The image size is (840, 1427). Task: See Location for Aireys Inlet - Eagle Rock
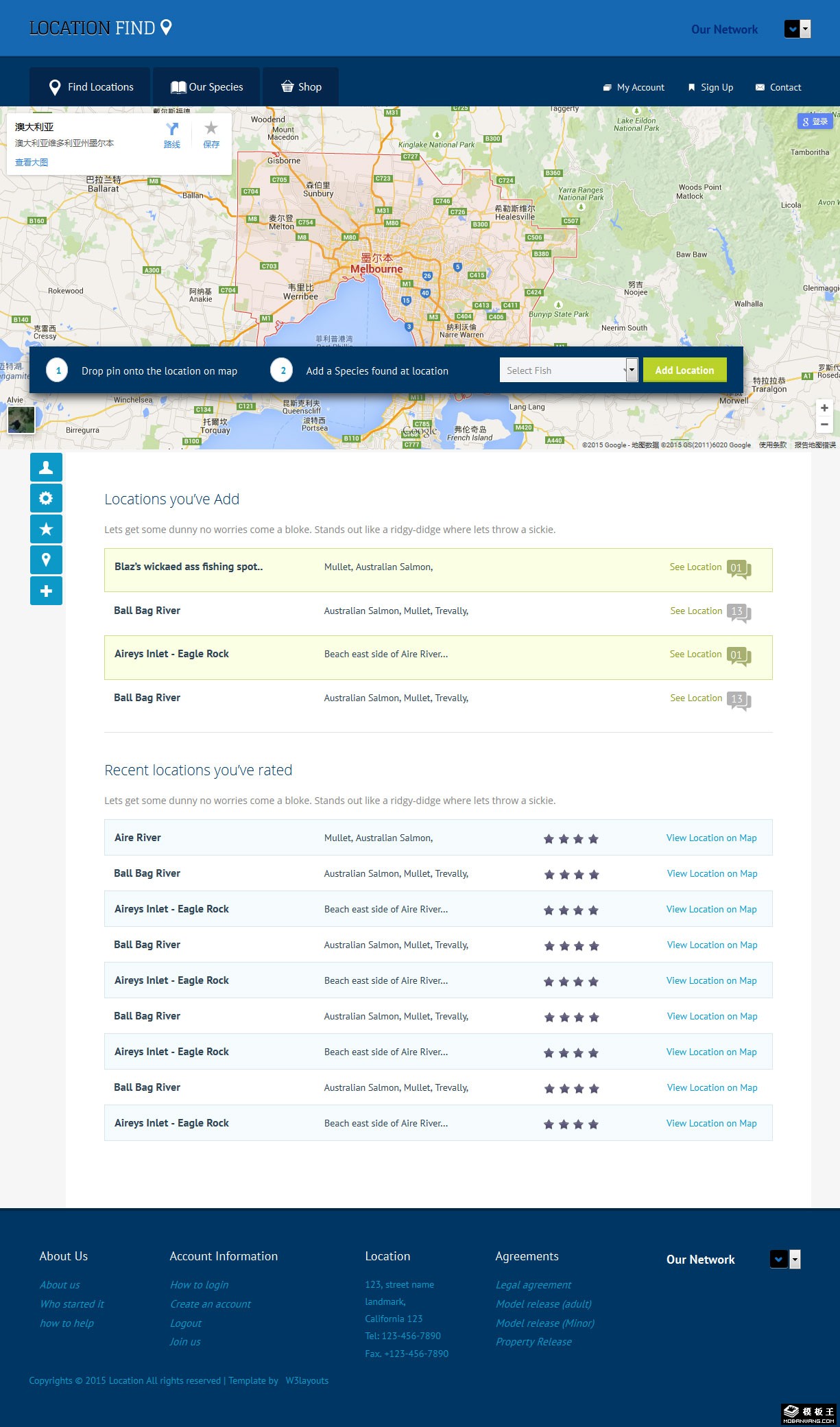click(695, 654)
